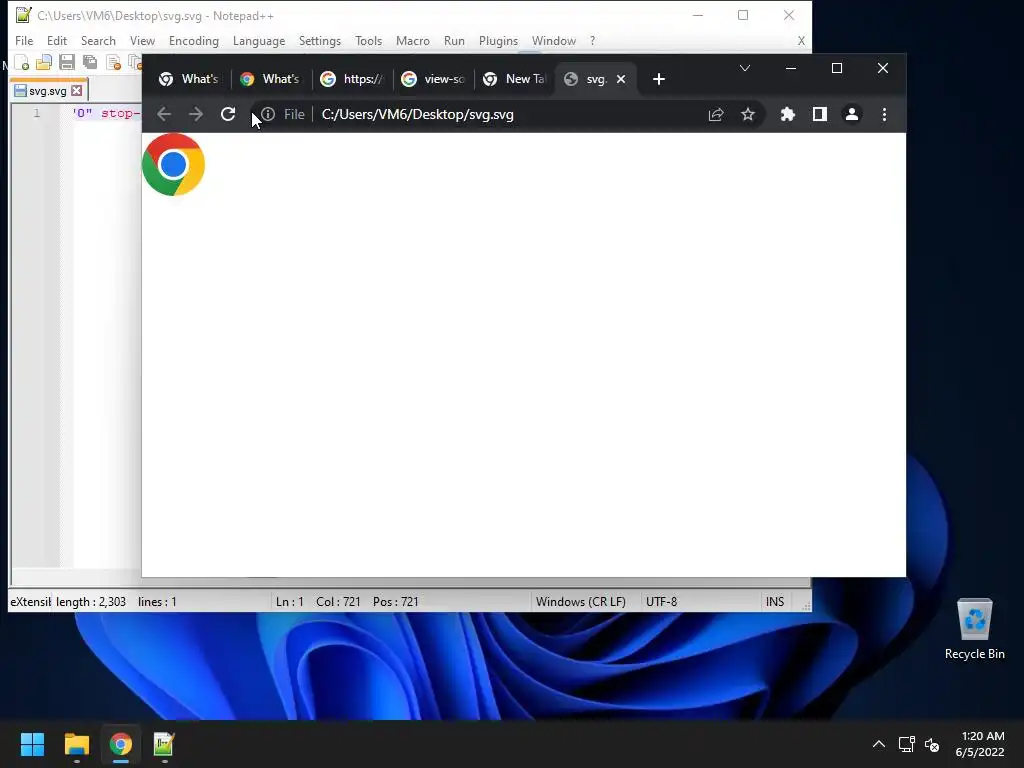Open Notepad++ Macro menu

click(x=413, y=40)
